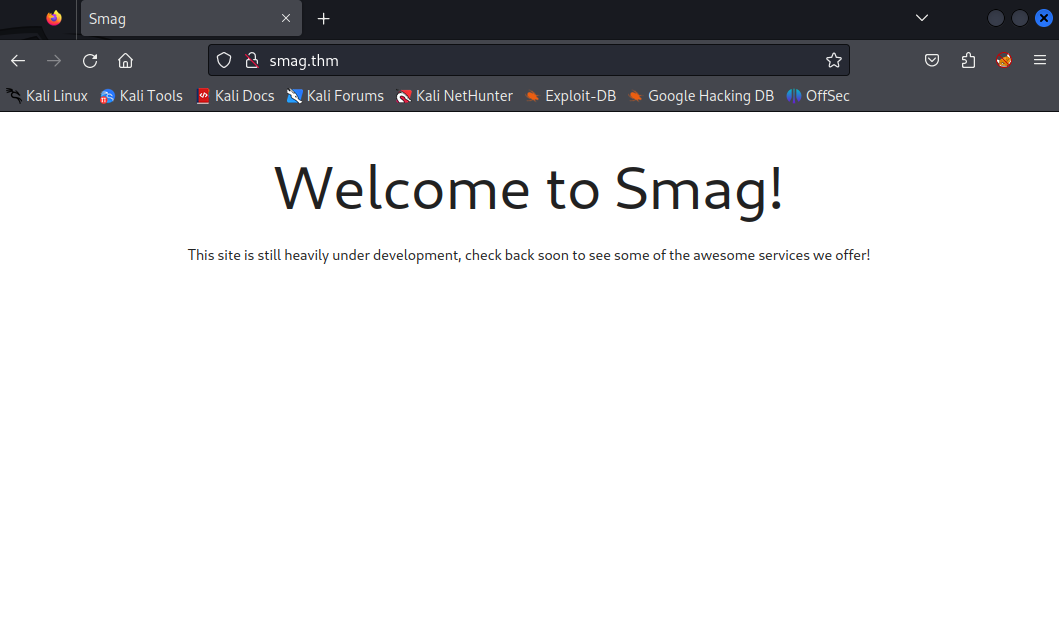
Task: Go back to the previous page
Action: 18,61
